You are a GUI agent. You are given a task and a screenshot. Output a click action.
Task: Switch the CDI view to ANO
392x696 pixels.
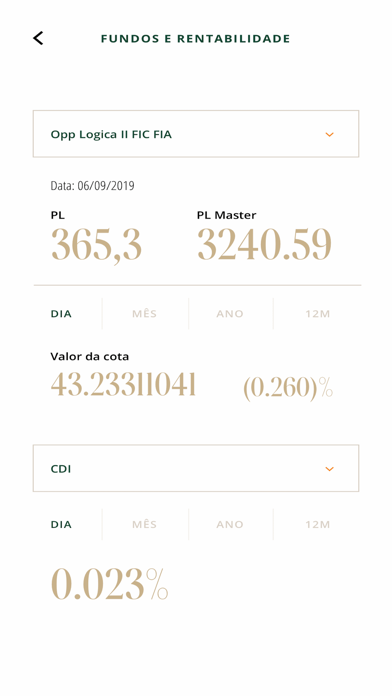[x=230, y=524]
